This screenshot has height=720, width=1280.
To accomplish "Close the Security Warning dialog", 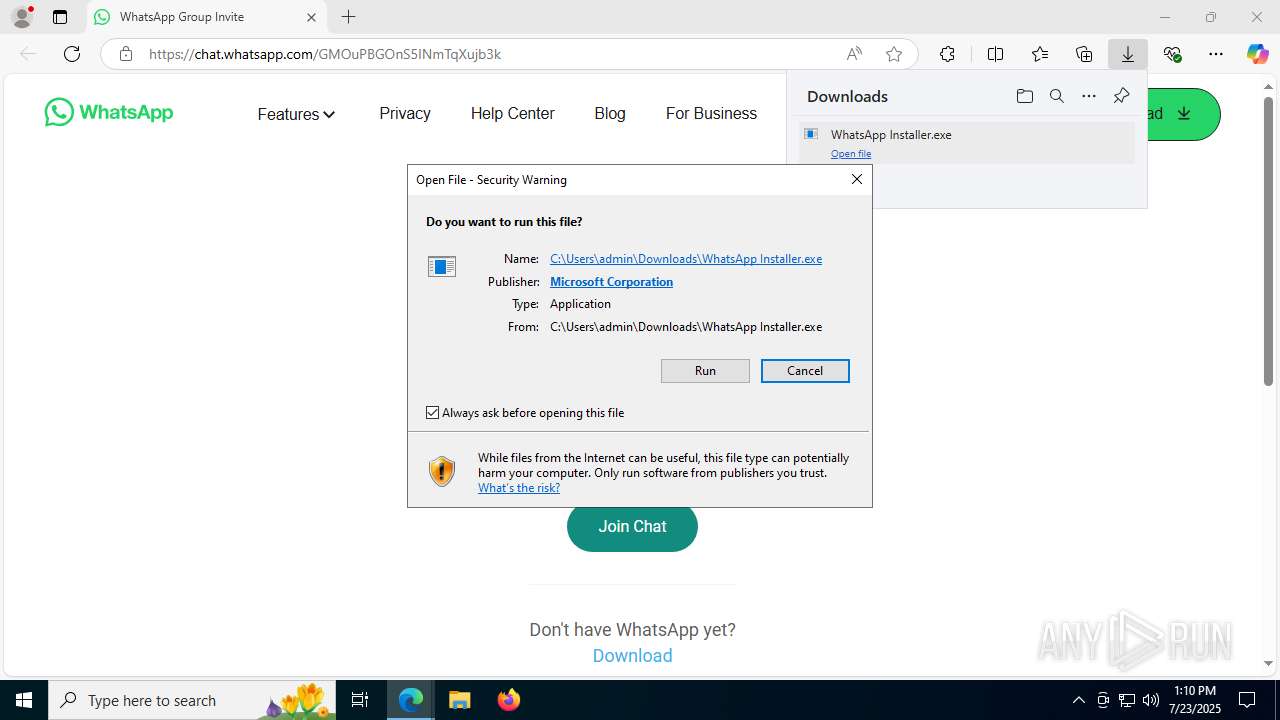I will tap(856, 179).
